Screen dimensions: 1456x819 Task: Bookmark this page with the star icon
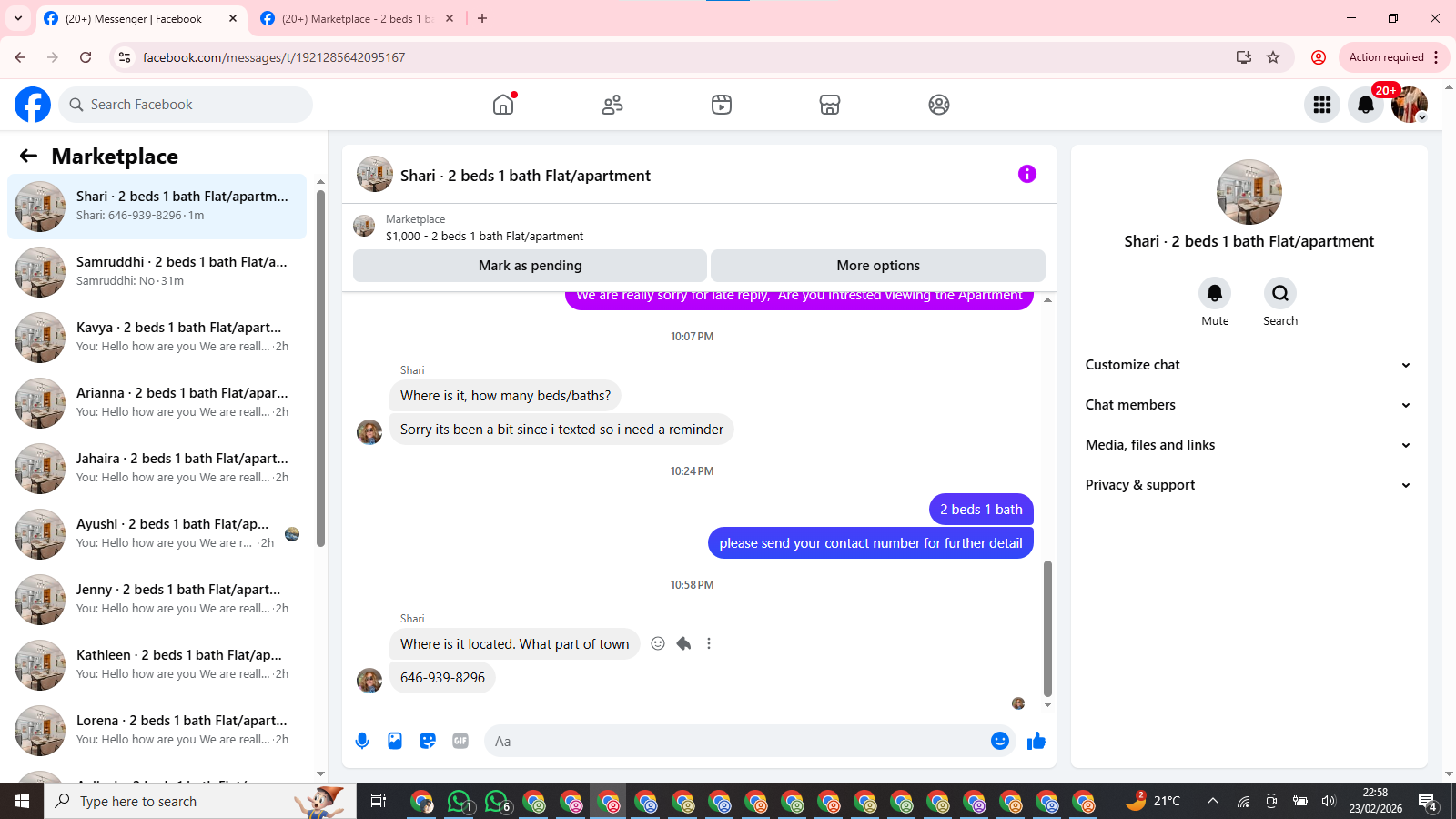[1273, 57]
